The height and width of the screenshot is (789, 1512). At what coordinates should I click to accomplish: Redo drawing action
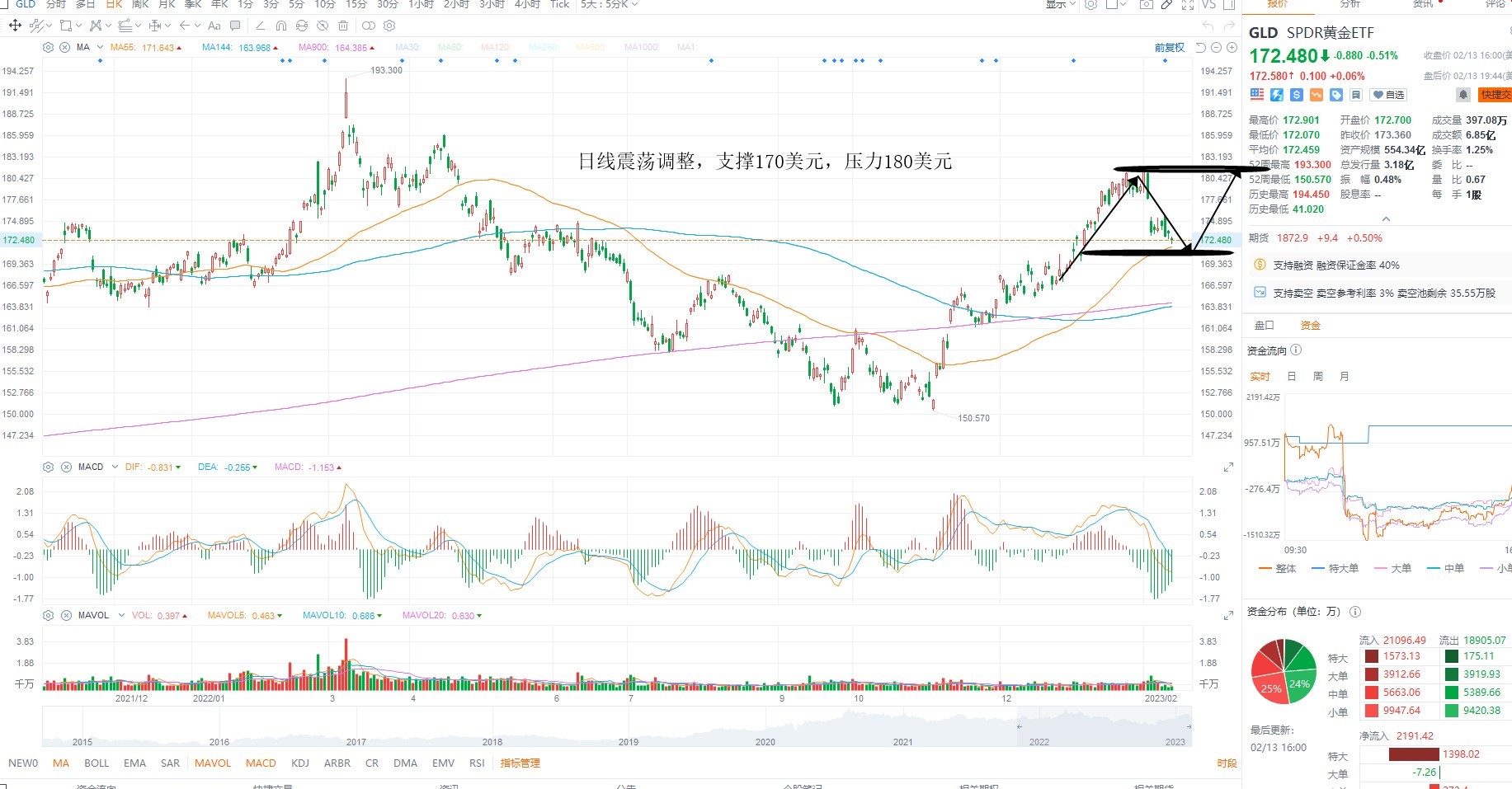click(x=1229, y=26)
